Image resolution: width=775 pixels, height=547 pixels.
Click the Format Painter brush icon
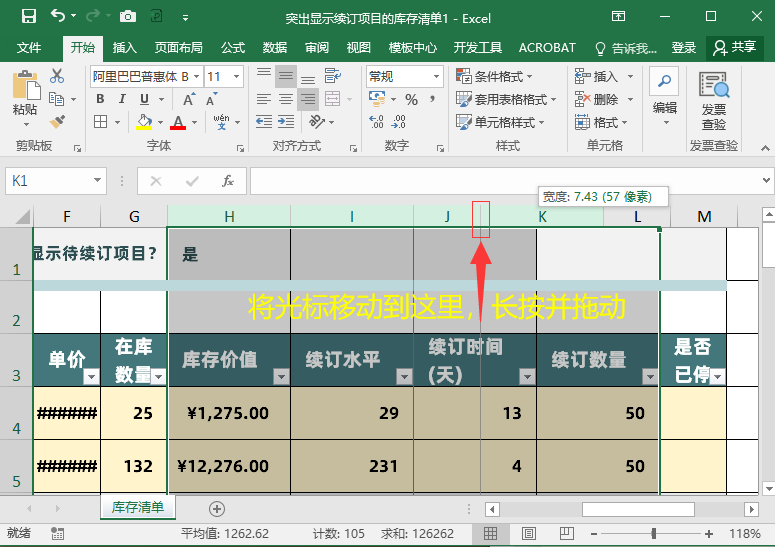coord(57,121)
